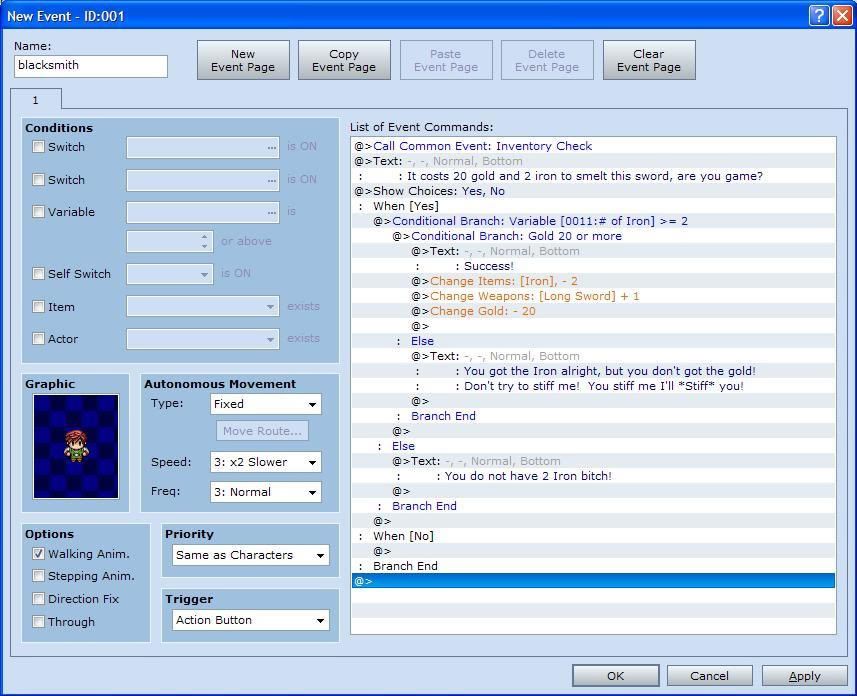857x696 pixels.
Task: Click the first Switch selector field
Action: pos(203,148)
